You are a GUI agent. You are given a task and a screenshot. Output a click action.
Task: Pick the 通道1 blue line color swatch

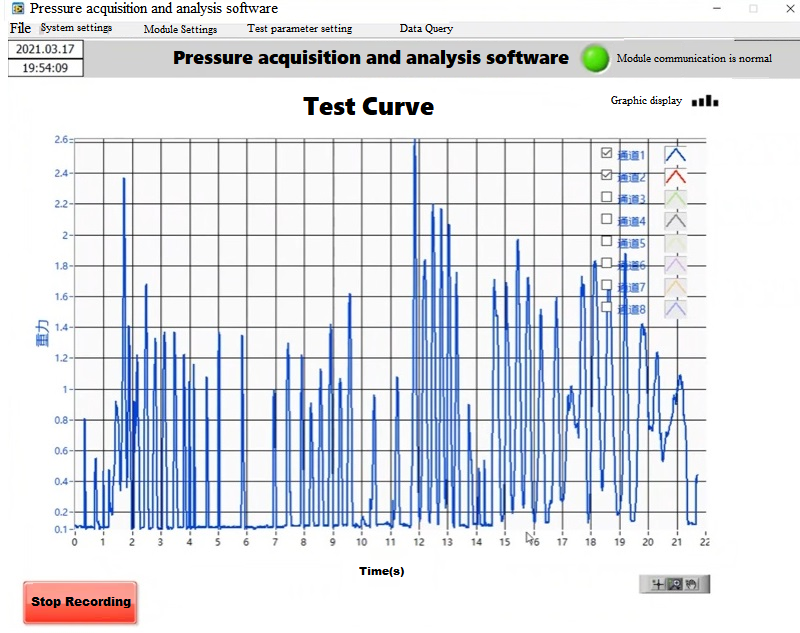pyautogui.click(x=677, y=155)
